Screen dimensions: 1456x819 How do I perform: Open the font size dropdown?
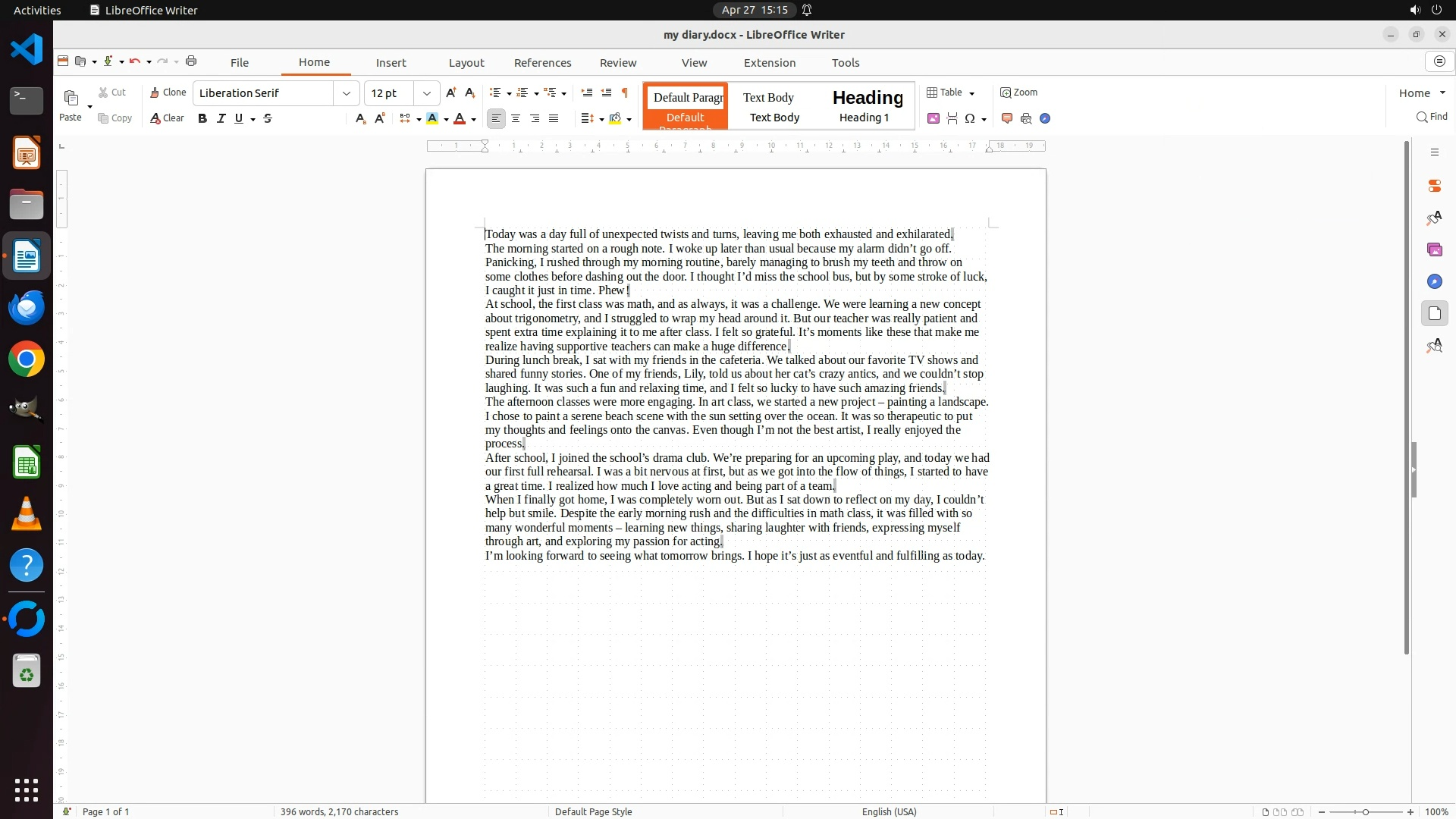tap(427, 93)
